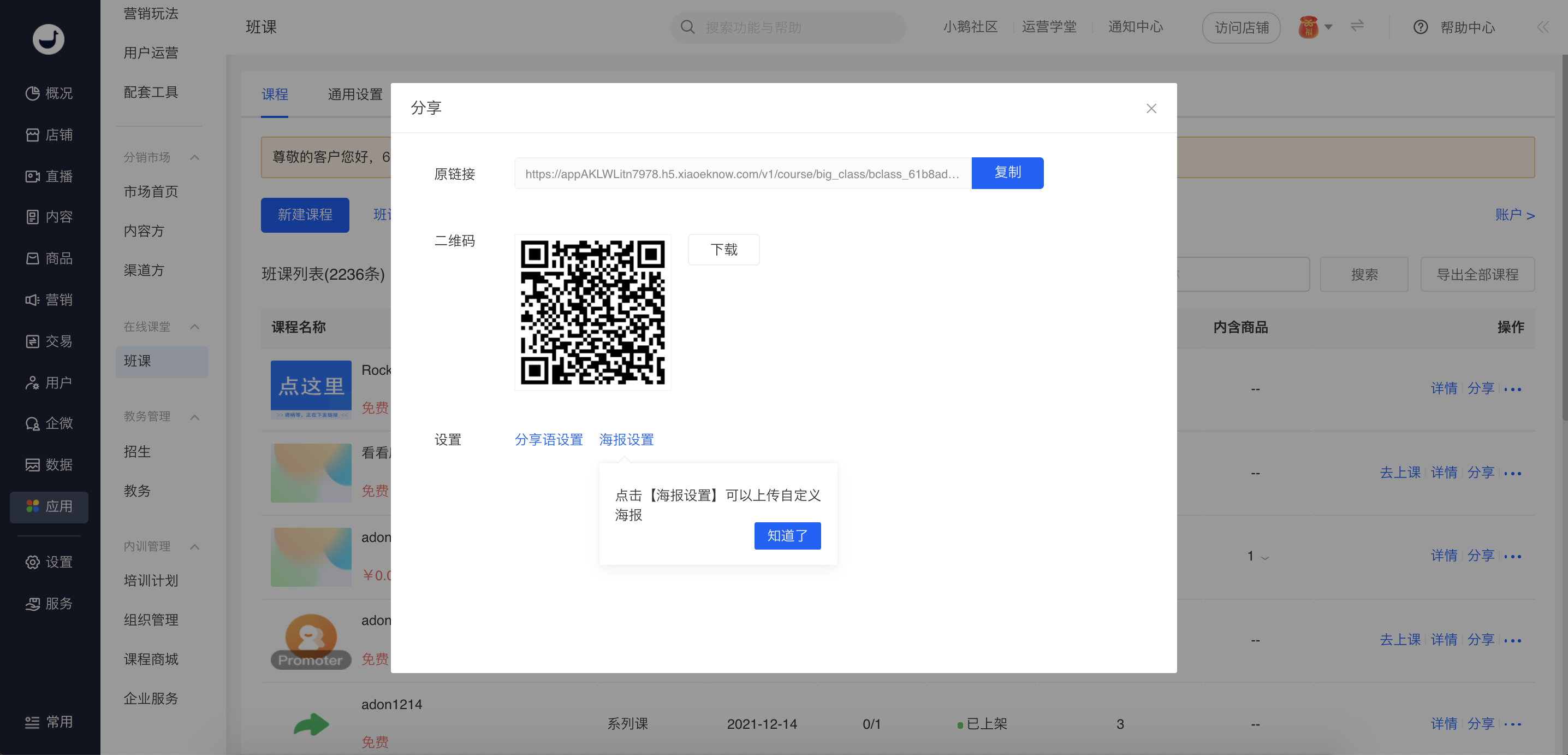The width and height of the screenshot is (1568, 755).
Task: Click the 搜索 button beside course search
Action: point(1364,275)
